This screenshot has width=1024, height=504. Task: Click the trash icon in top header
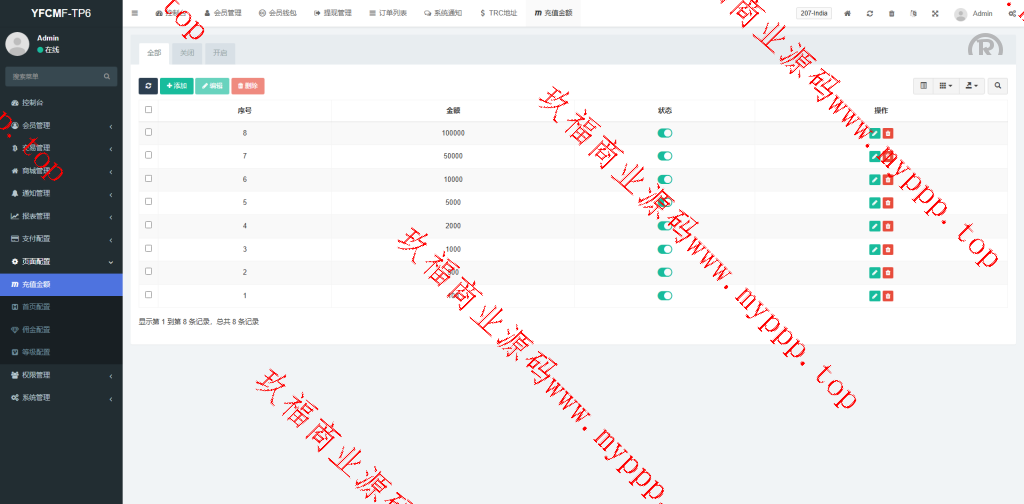pos(892,14)
